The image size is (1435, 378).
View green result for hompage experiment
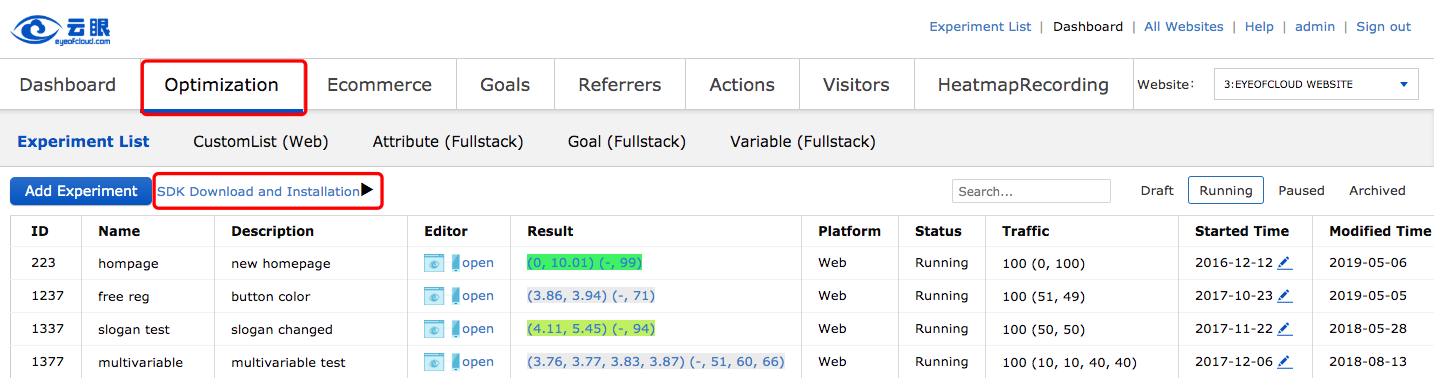tap(584, 263)
